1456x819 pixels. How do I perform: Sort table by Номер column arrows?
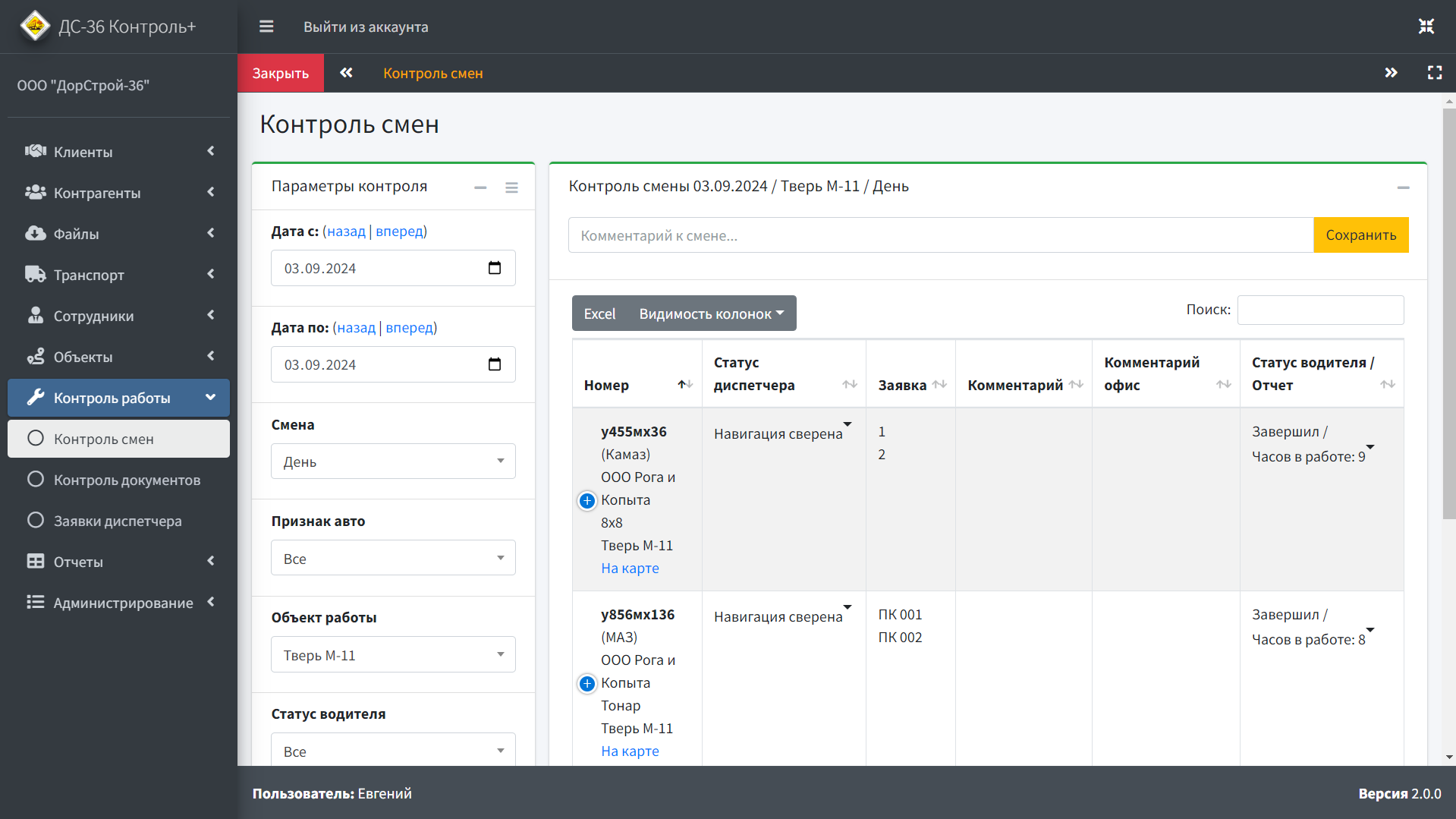tap(685, 384)
